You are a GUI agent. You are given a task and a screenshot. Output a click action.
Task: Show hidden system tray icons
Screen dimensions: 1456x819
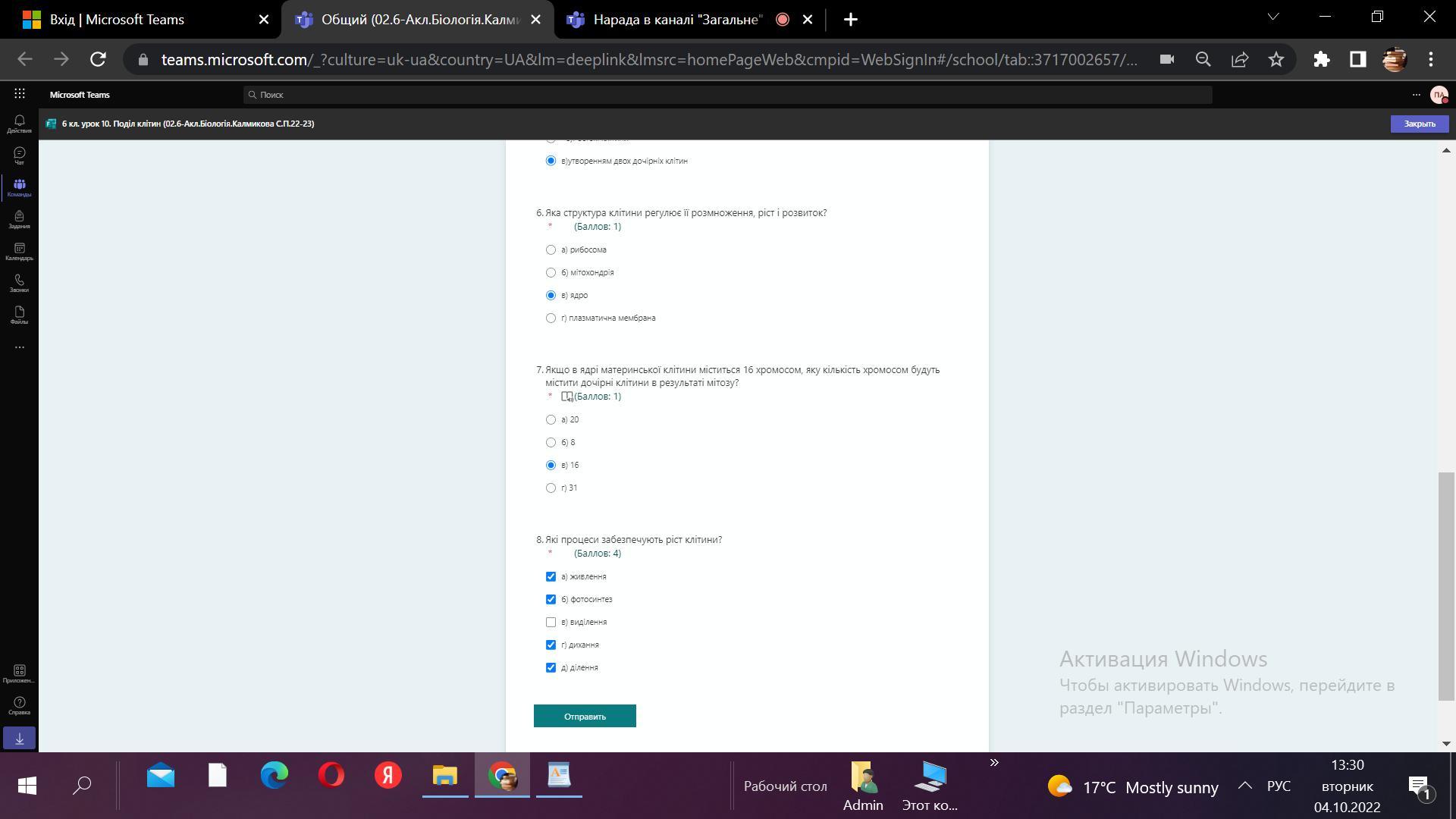tap(1244, 786)
